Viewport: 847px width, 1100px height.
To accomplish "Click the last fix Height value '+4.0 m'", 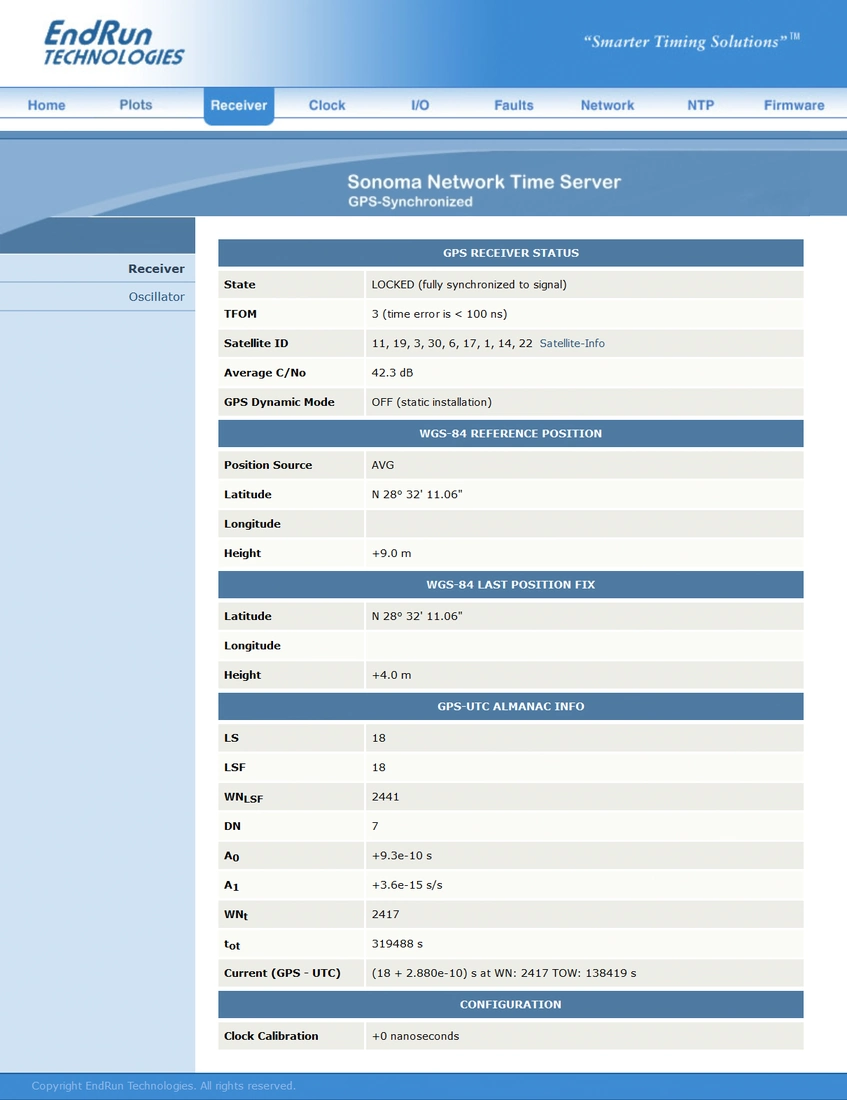I will click(392, 676).
